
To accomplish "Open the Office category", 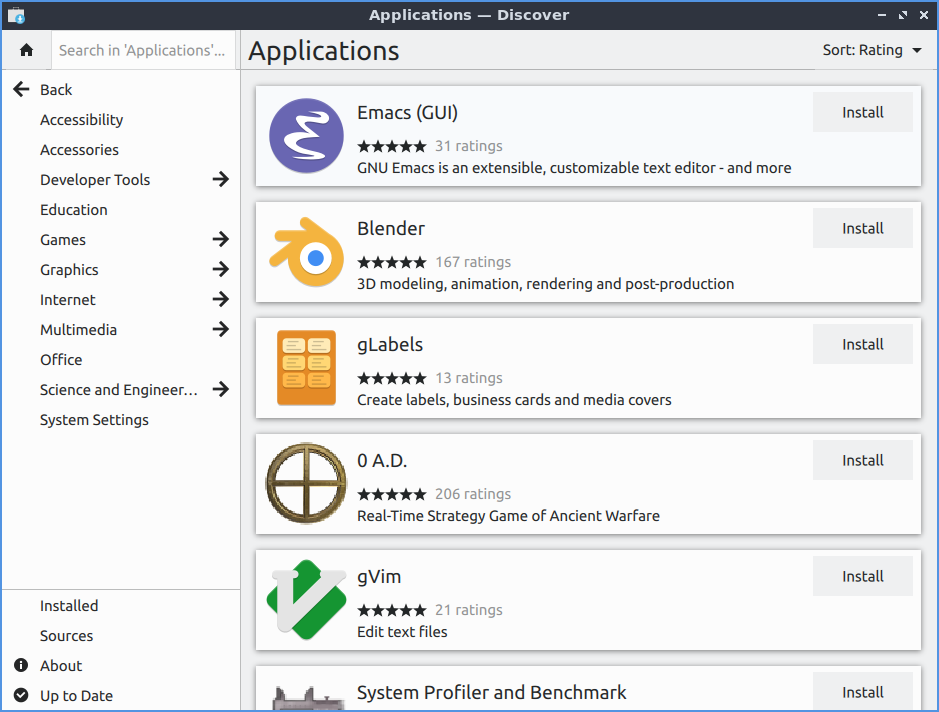I will (61, 360).
